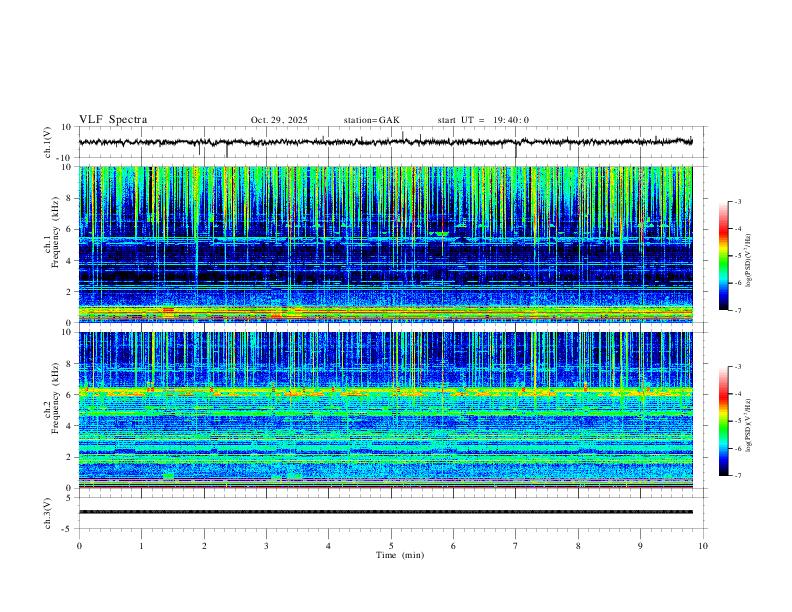Viewport: 792px width, 612px height.
Task: Click the ch.1 colorbar label "-3"
Action: (x=737, y=201)
